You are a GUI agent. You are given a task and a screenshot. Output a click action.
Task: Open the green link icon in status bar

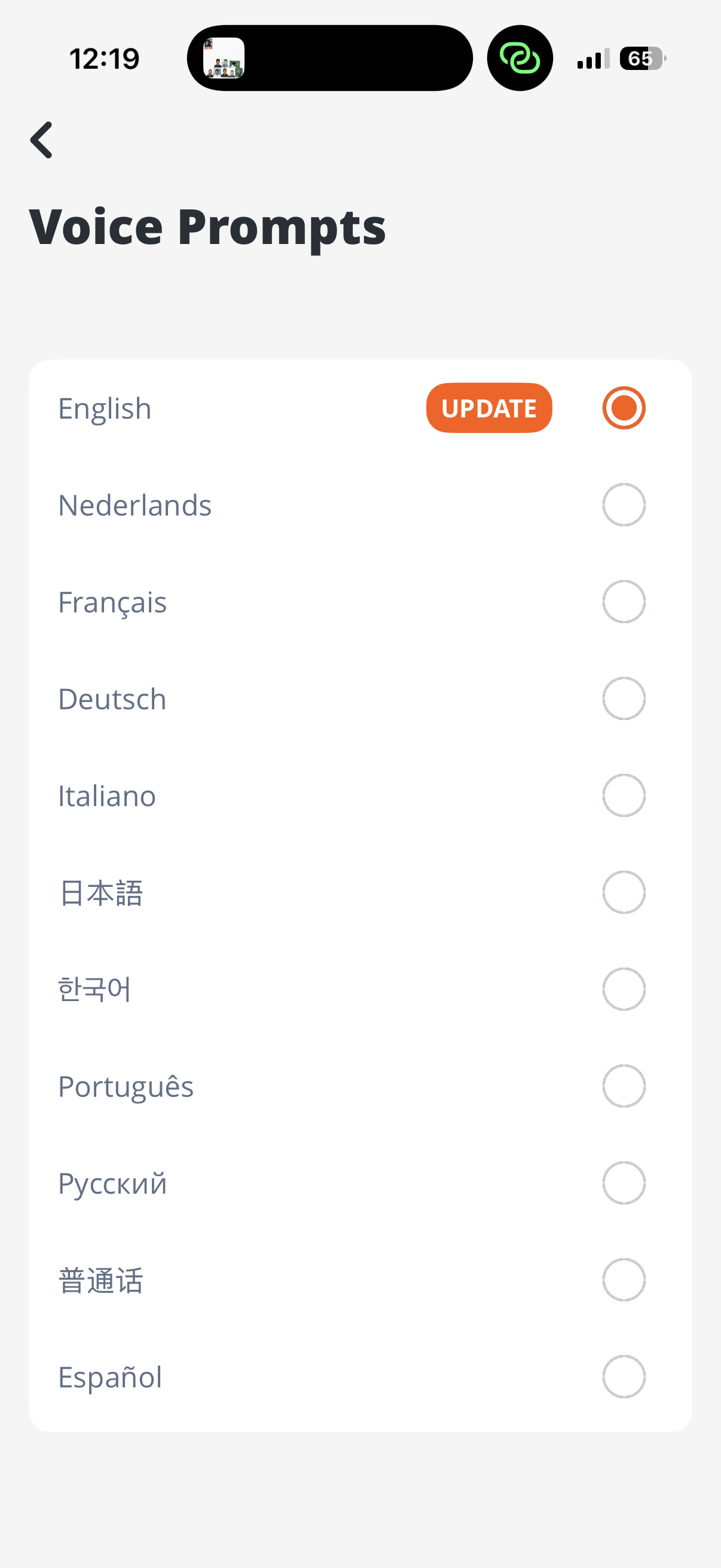[520, 59]
